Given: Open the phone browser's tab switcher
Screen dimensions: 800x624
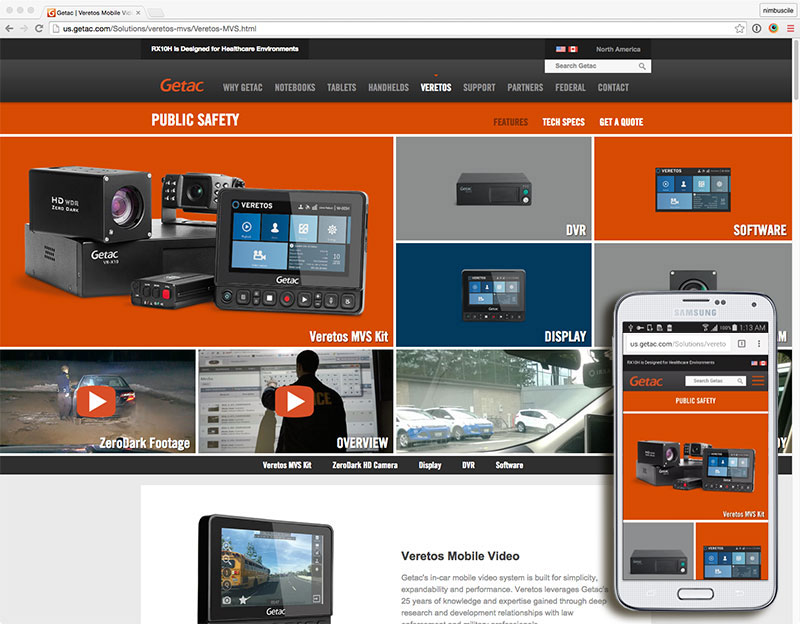Looking at the screenshot, I should click(740, 343).
